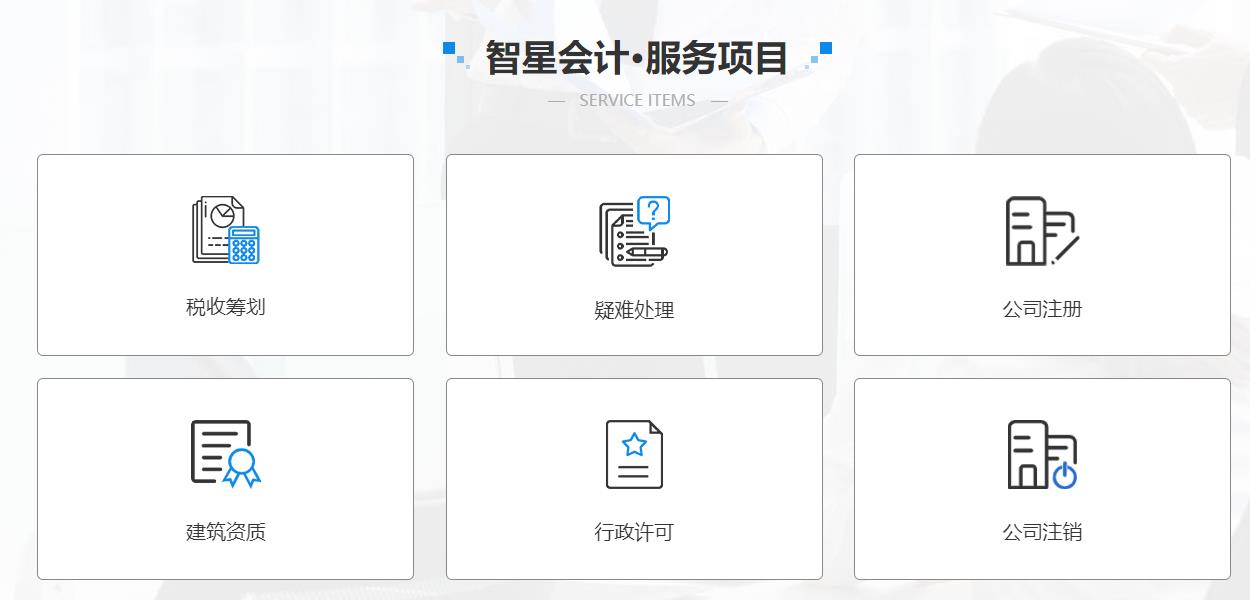Open the 税收筹划 service label
This screenshot has width=1250, height=600.
pos(226,307)
